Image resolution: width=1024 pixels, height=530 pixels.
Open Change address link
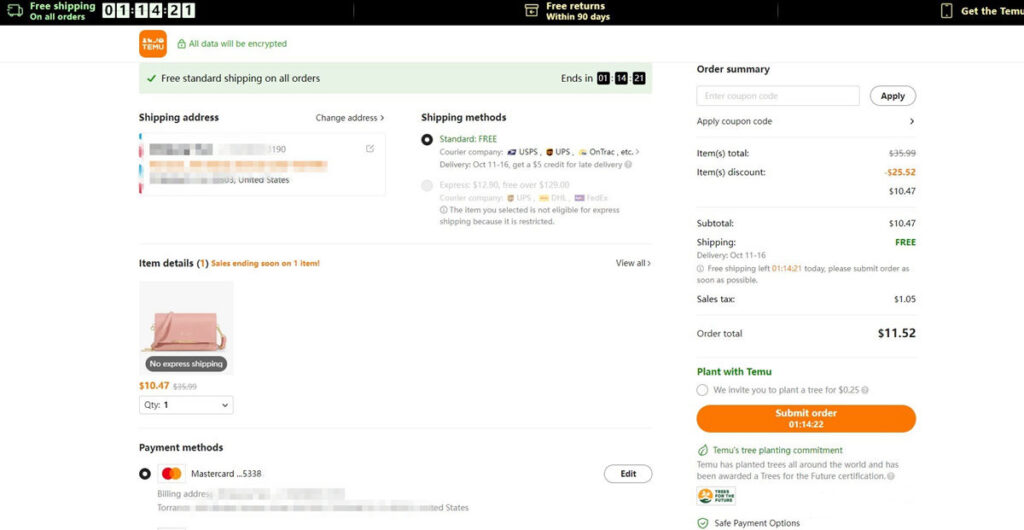[x=349, y=118]
